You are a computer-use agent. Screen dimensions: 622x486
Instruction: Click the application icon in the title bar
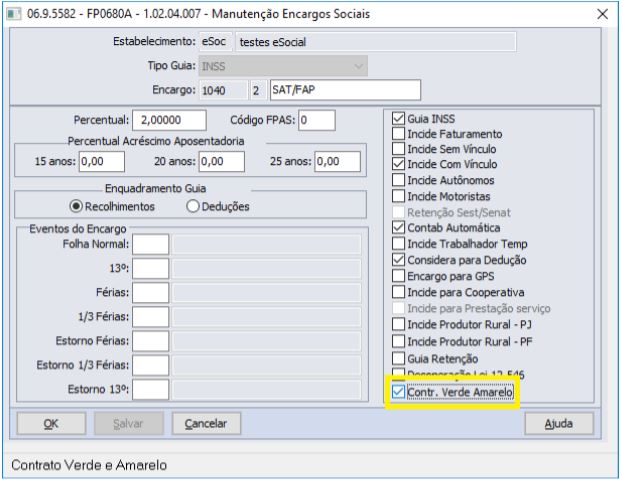click(x=13, y=14)
